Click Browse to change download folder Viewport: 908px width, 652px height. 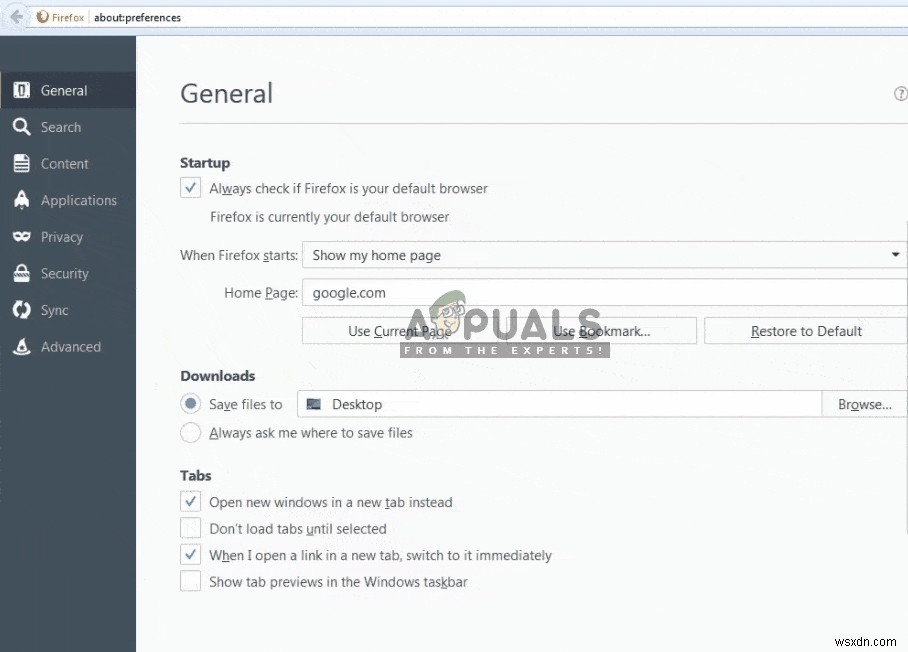tap(864, 404)
